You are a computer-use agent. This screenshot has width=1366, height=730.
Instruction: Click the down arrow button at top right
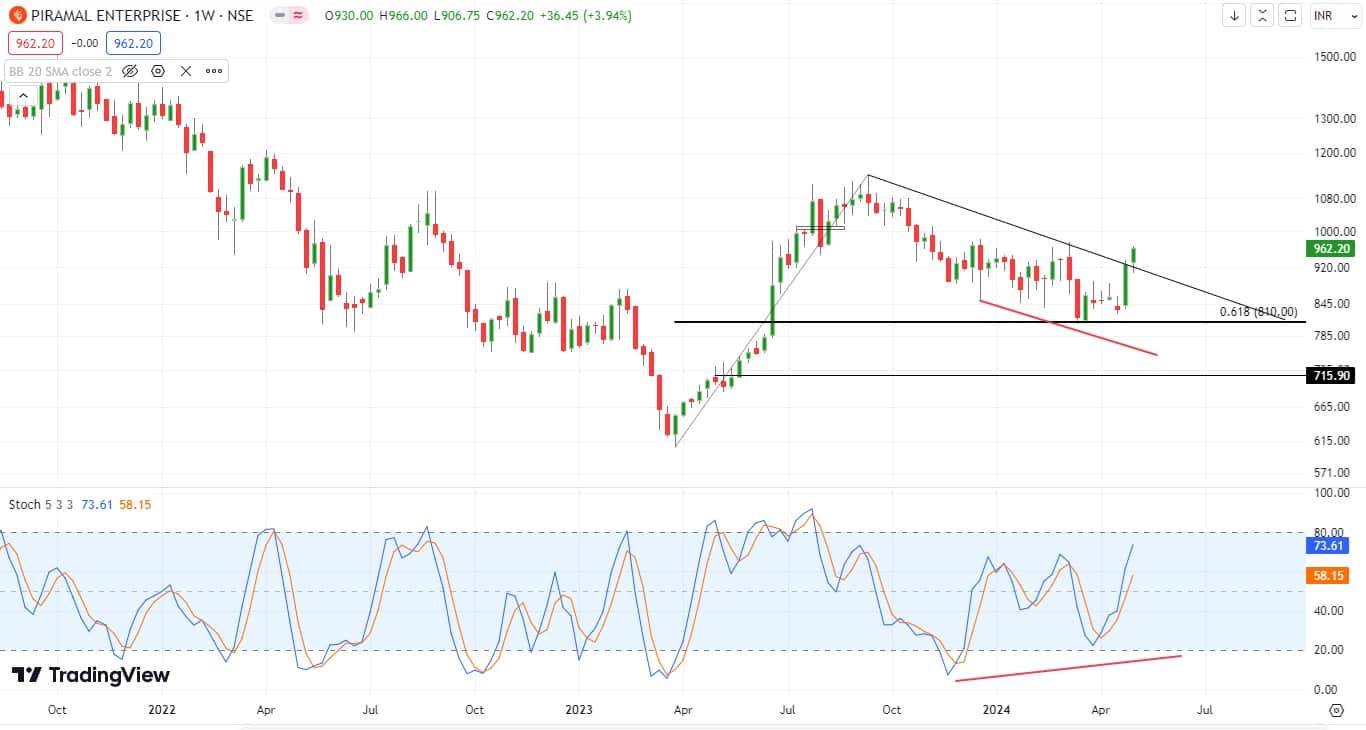[x=1235, y=16]
